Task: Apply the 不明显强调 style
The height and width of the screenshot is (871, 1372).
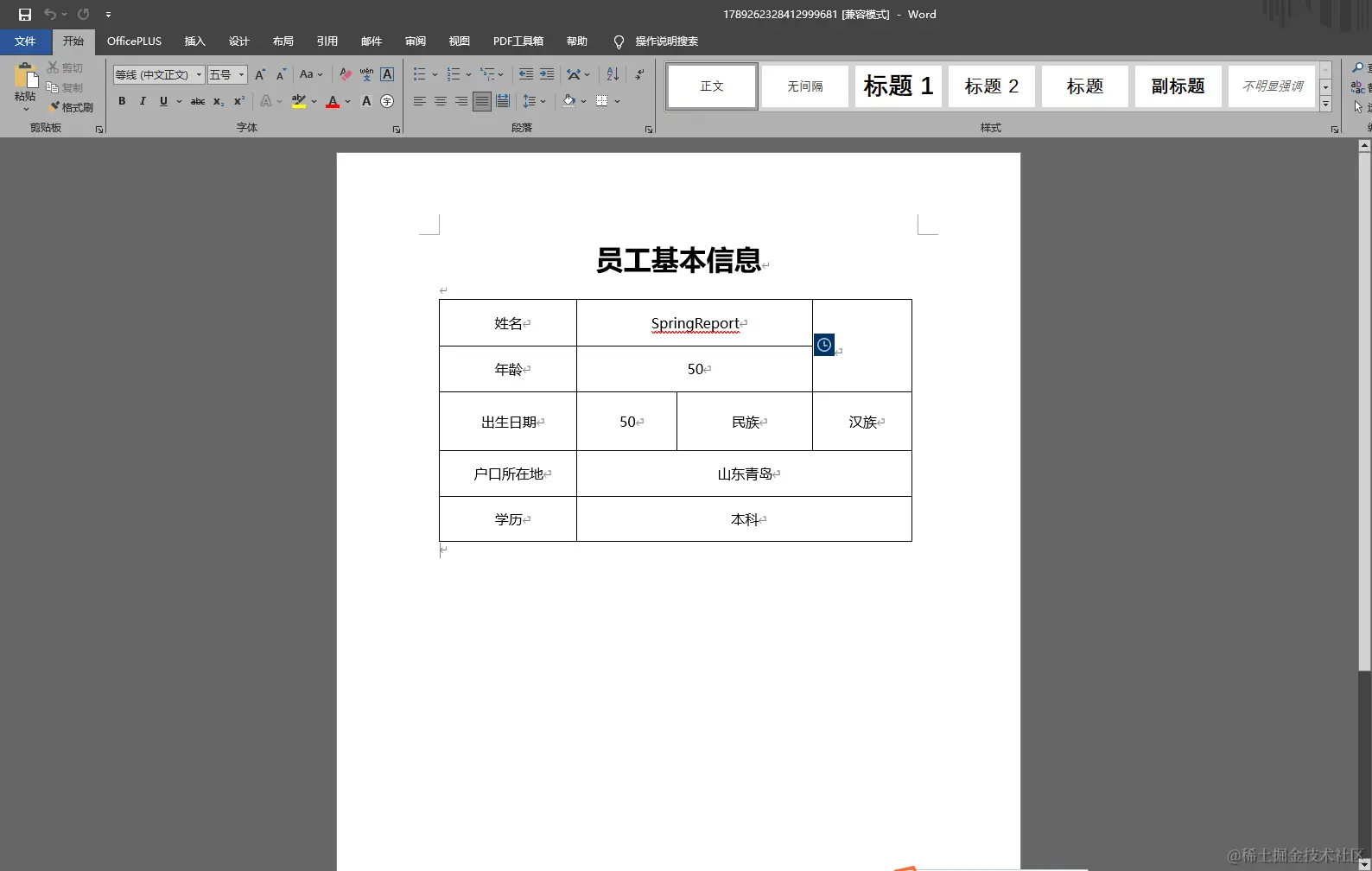Action: [x=1272, y=86]
